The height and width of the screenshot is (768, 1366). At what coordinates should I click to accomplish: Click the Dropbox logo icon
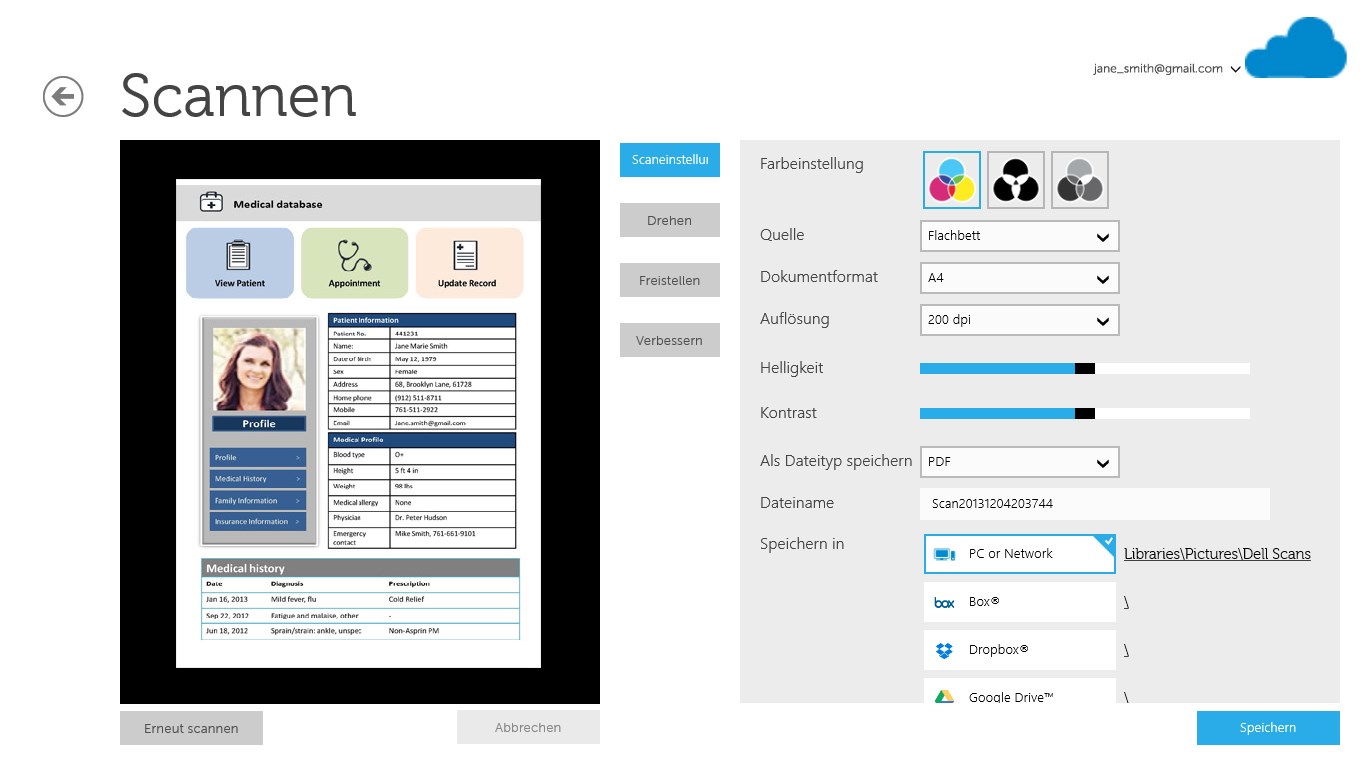click(944, 650)
